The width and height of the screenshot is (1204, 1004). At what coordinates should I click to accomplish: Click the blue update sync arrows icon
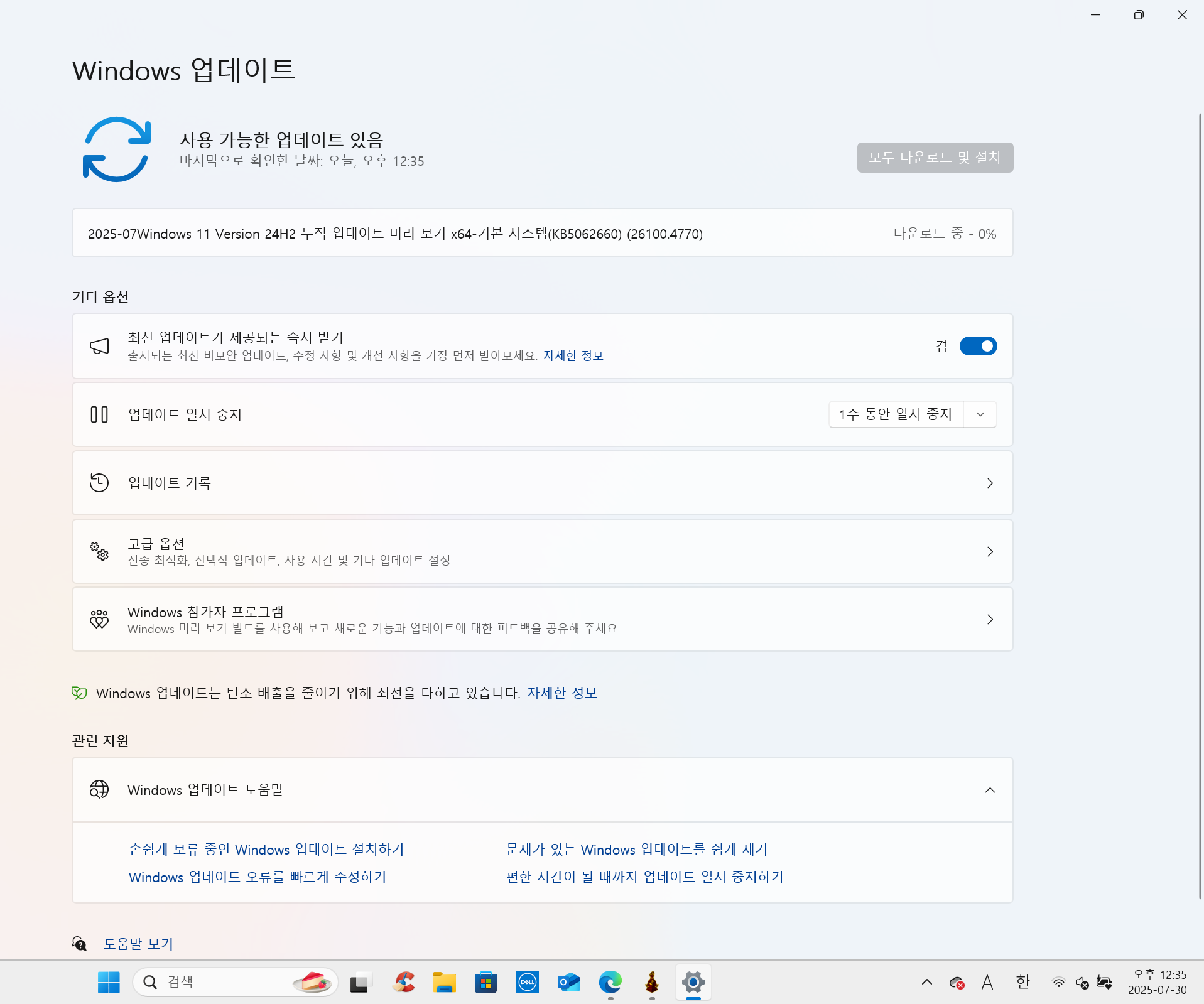(x=117, y=149)
